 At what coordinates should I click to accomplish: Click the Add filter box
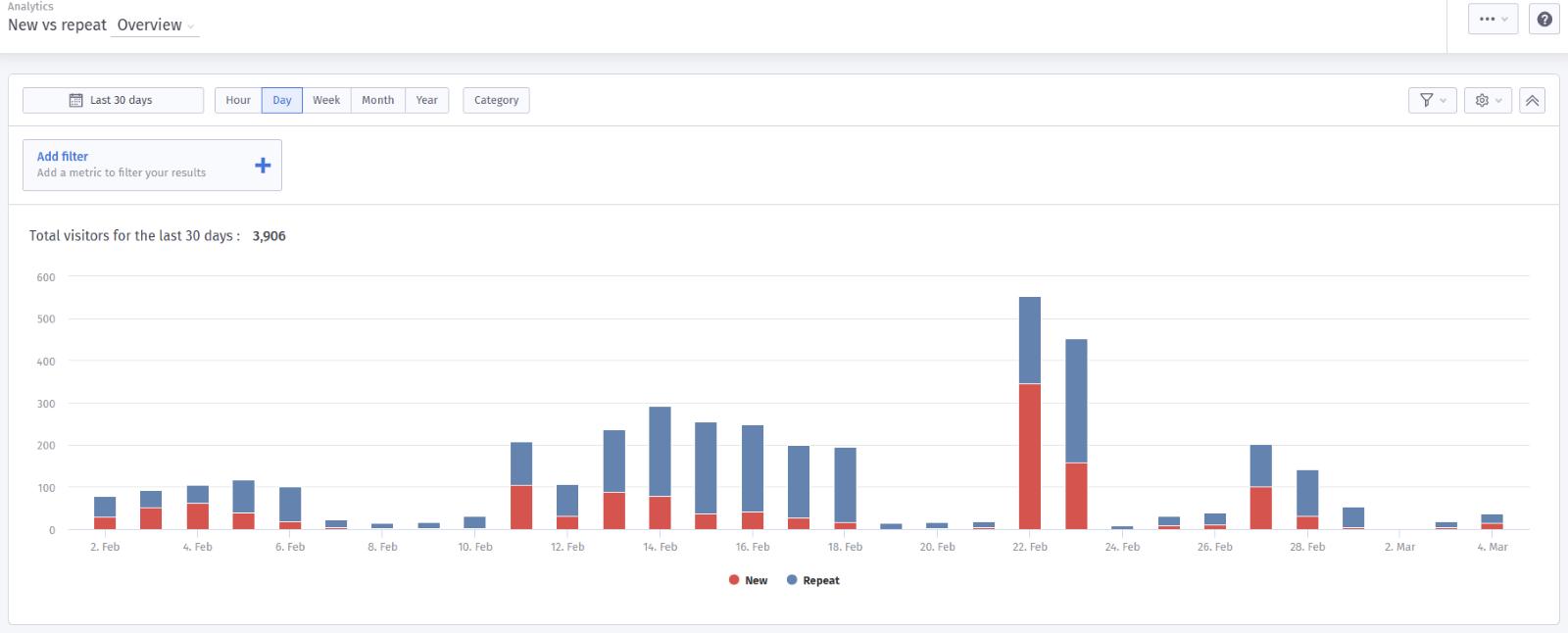coord(152,165)
